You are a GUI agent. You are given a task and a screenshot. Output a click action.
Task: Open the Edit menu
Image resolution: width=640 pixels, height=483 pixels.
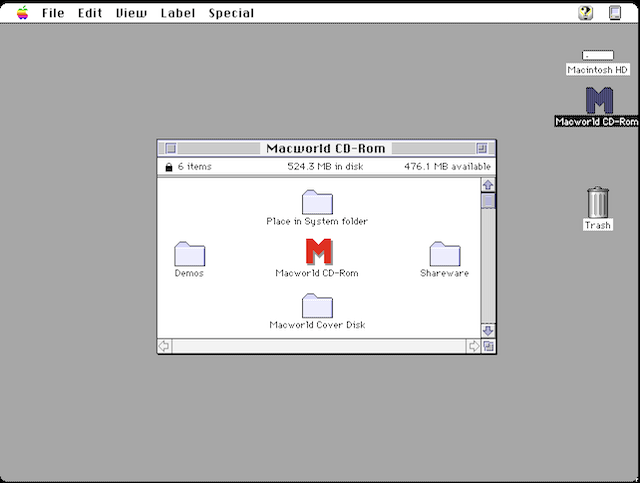(x=90, y=13)
